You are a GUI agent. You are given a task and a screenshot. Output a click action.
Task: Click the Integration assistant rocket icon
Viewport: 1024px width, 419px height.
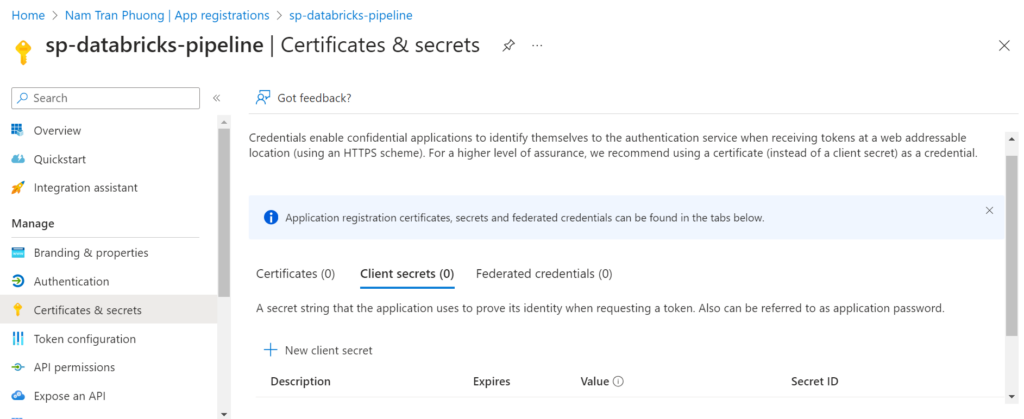(17, 187)
